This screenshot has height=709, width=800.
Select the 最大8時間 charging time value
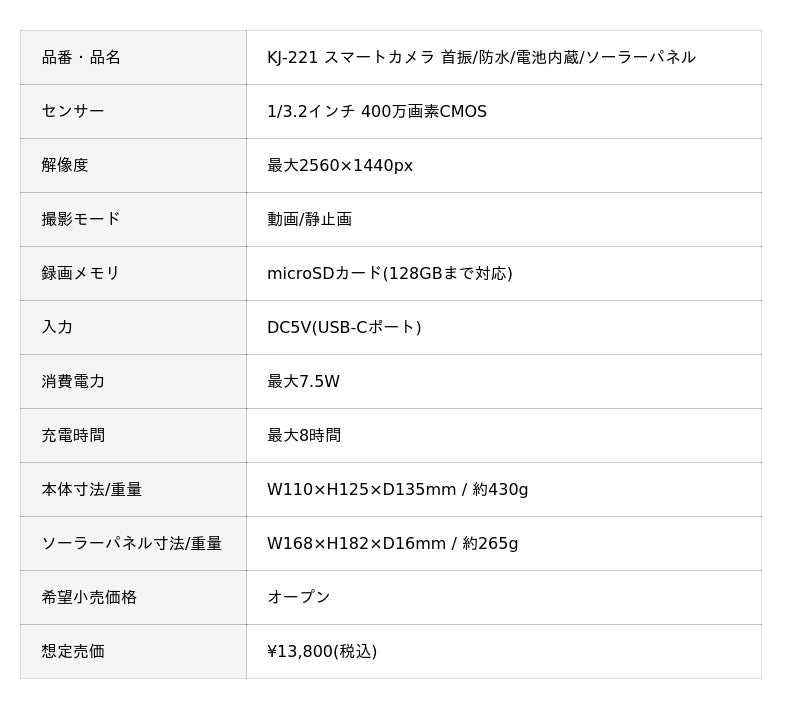click(304, 436)
